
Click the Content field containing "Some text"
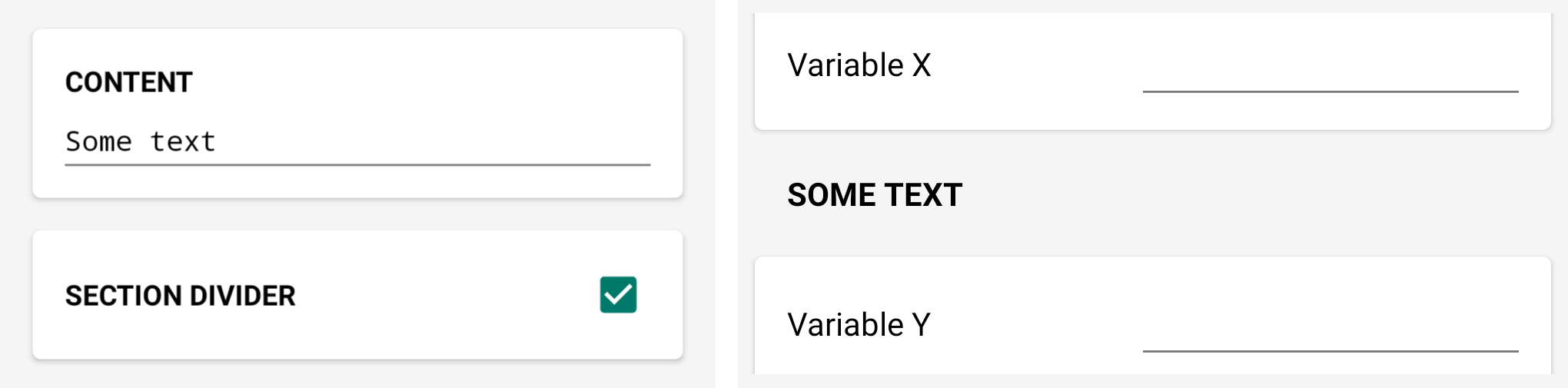click(357, 142)
